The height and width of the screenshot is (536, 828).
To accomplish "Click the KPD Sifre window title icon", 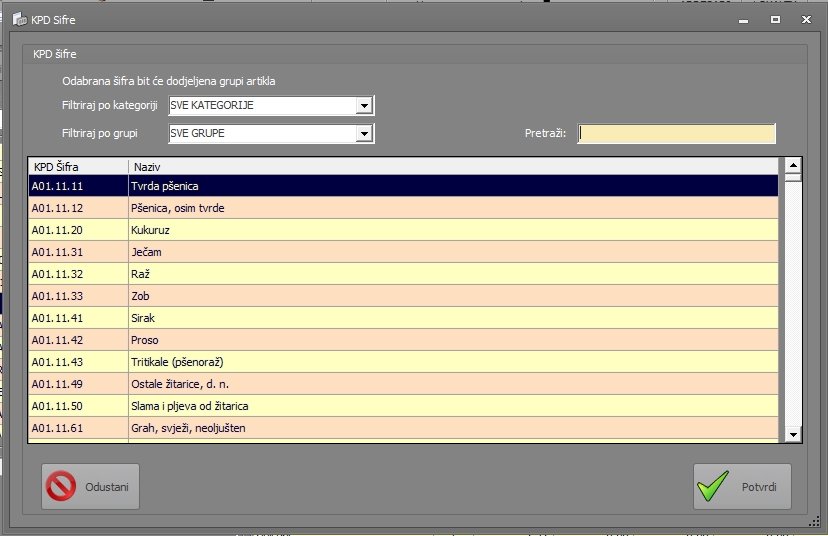I will (18, 19).
